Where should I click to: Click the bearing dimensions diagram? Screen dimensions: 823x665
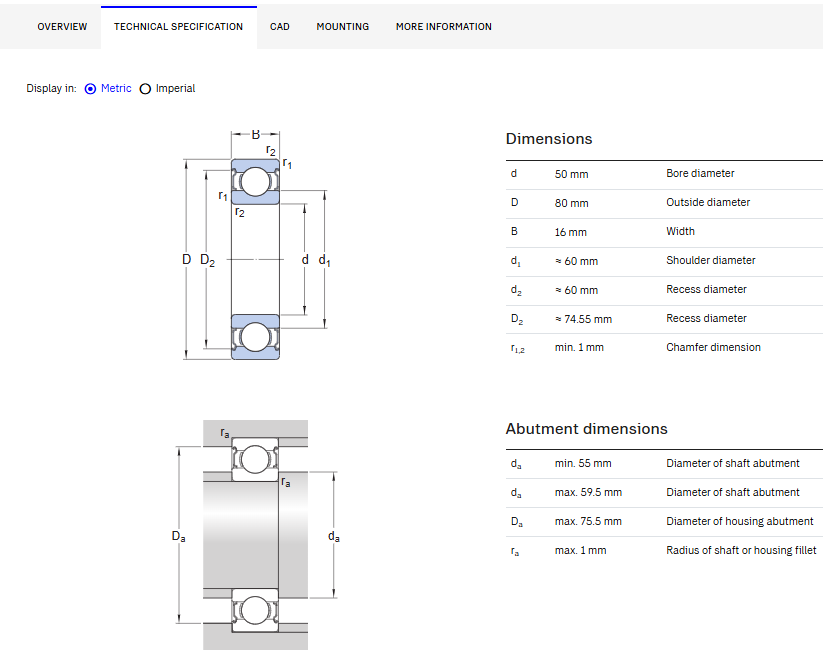tap(256, 245)
